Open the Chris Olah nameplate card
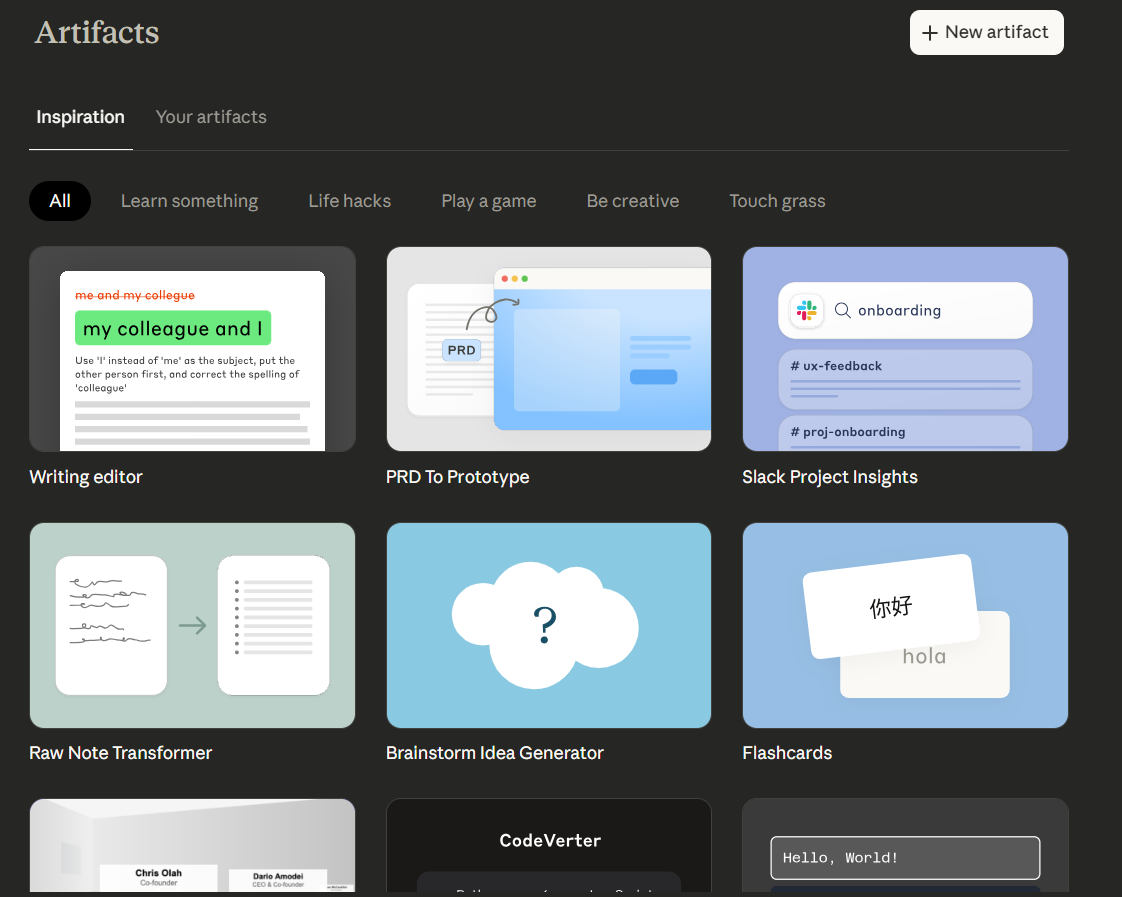 (x=192, y=845)
